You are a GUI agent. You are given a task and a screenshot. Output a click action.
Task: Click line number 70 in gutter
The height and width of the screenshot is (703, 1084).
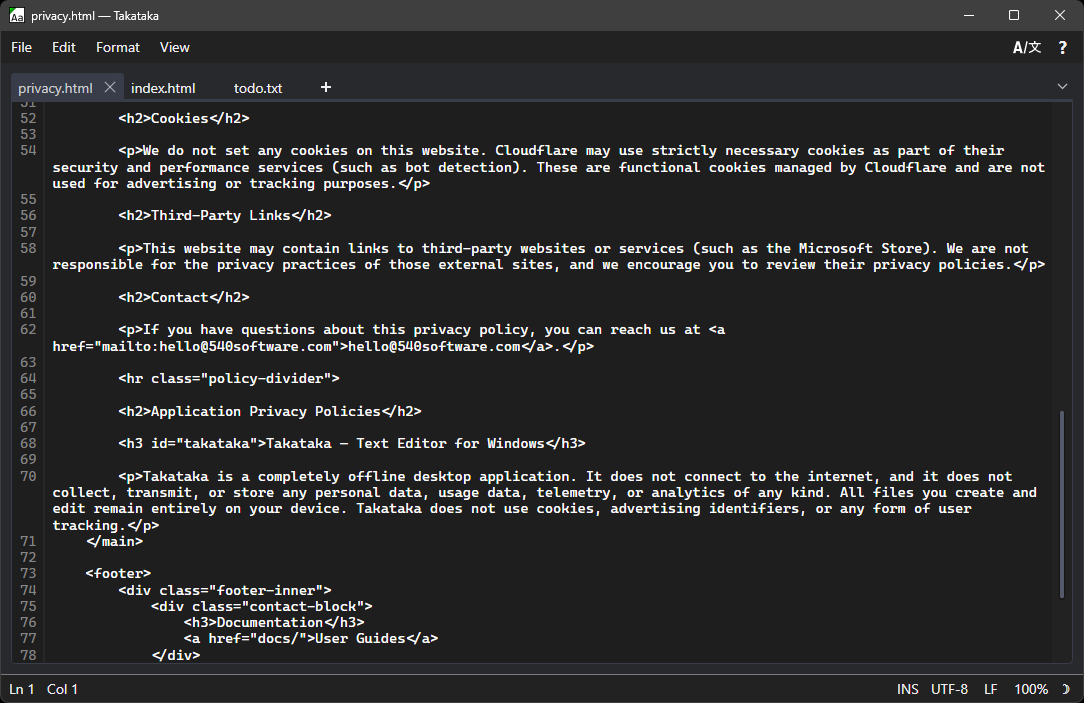28,476
